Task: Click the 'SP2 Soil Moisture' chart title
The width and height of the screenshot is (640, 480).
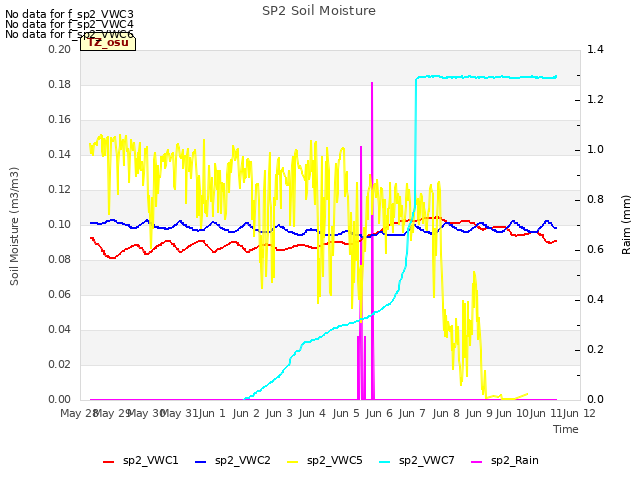Action: [x=319, y=11]
